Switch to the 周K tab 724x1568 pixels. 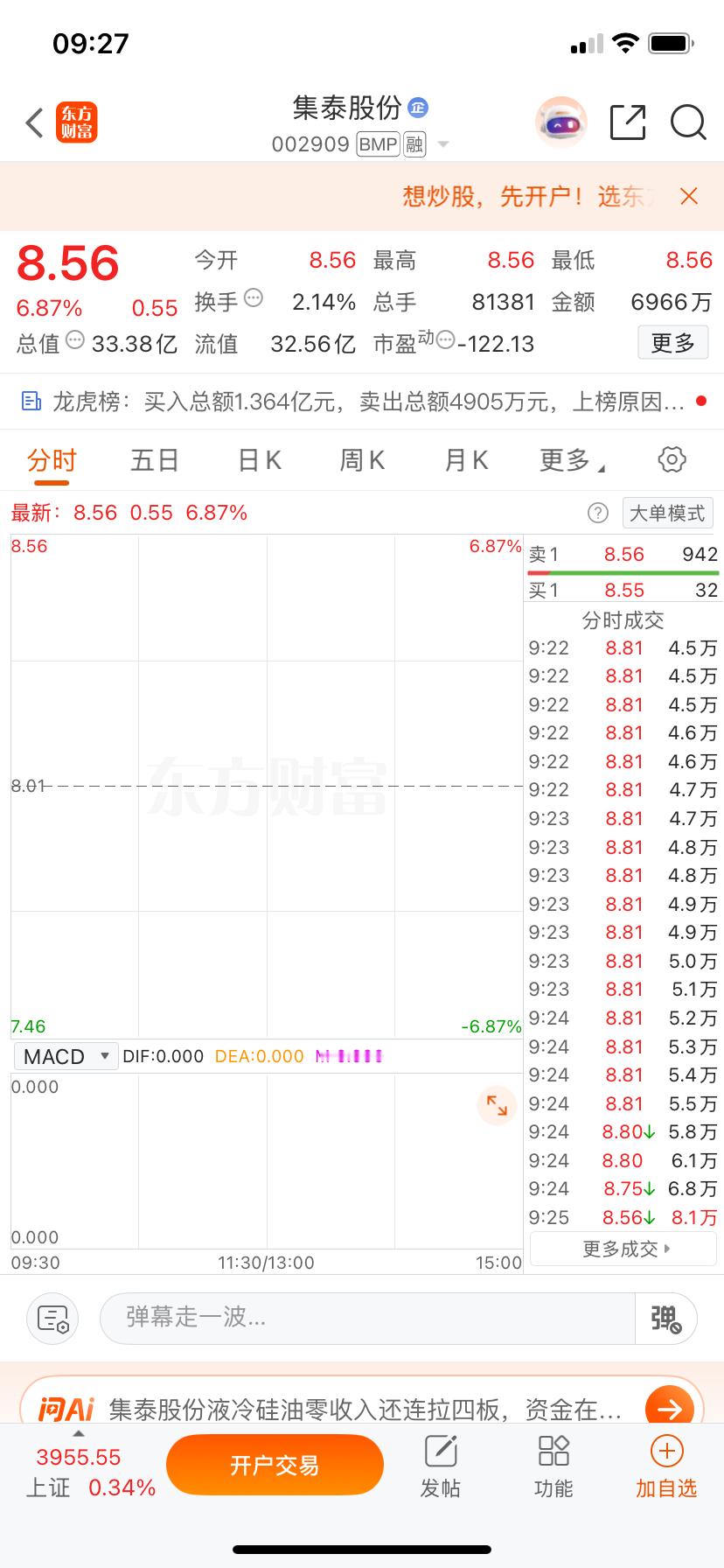point(362,460)
